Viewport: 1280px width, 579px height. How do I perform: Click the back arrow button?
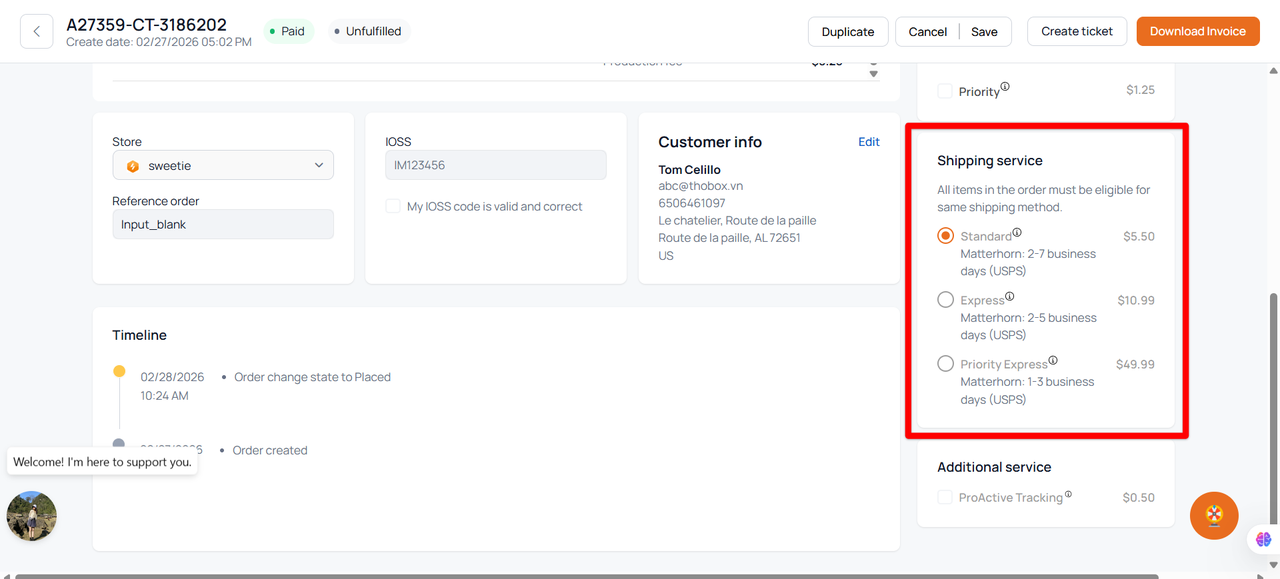coord(37,31)
